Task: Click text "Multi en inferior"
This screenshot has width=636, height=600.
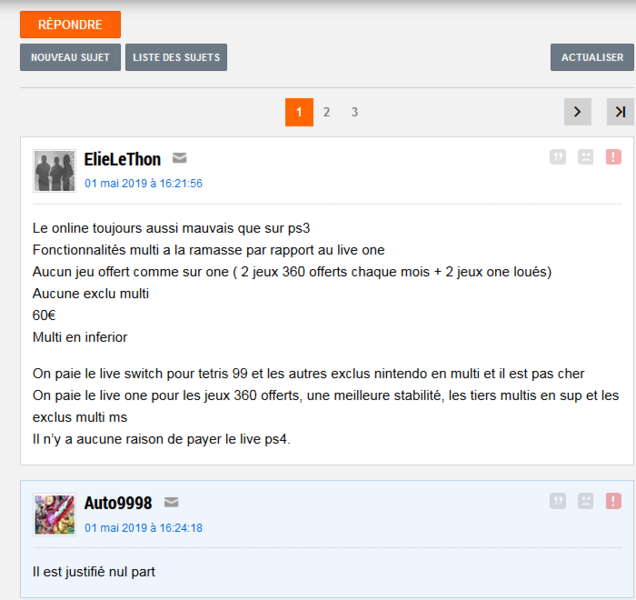Action: pyautogui.click(x=80, y=337)
